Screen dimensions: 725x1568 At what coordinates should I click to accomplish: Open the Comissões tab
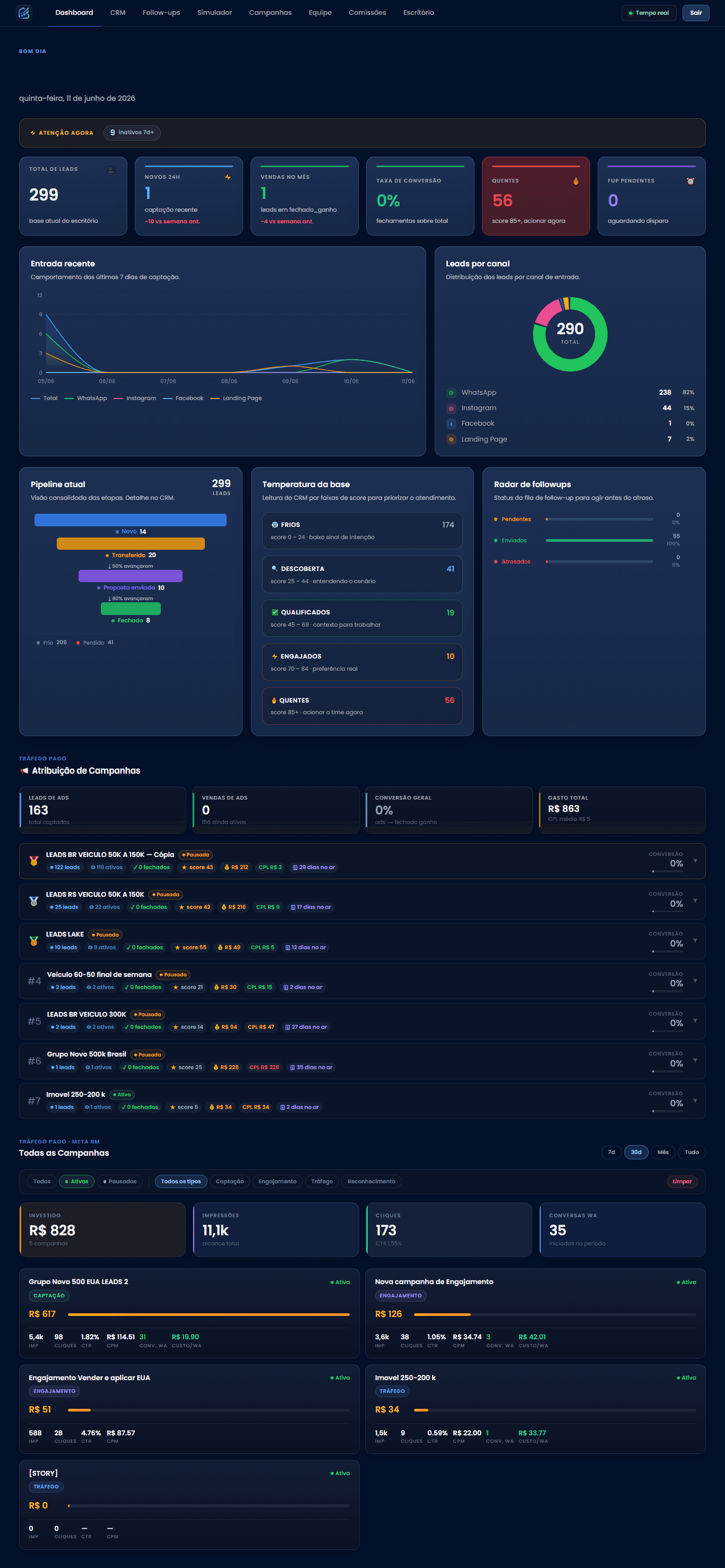367,13
